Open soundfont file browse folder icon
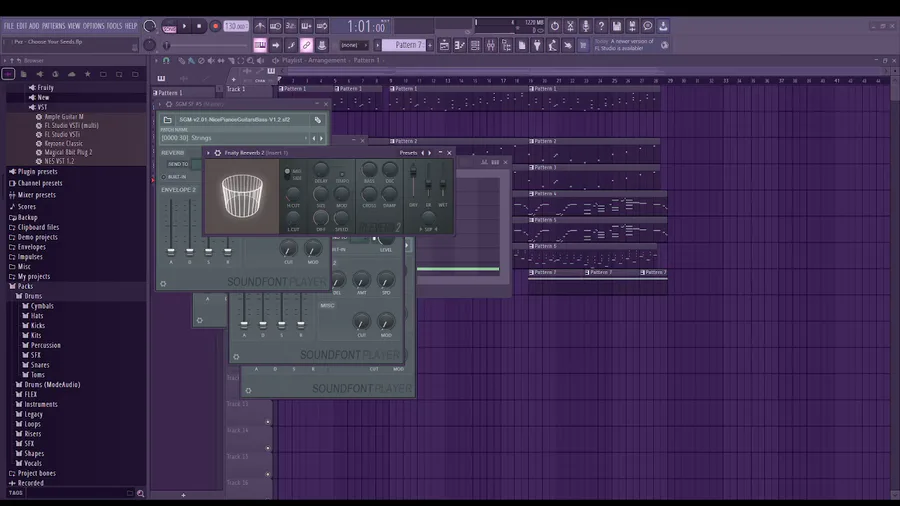 [x=168, y=120]
